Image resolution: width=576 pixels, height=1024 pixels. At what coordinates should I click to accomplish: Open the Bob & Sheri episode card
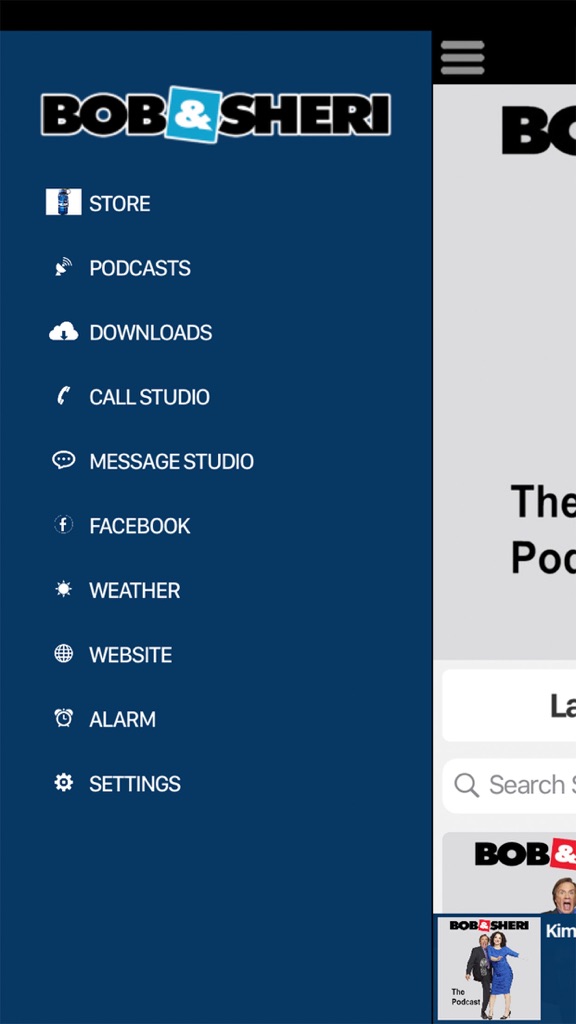(509, 872)
